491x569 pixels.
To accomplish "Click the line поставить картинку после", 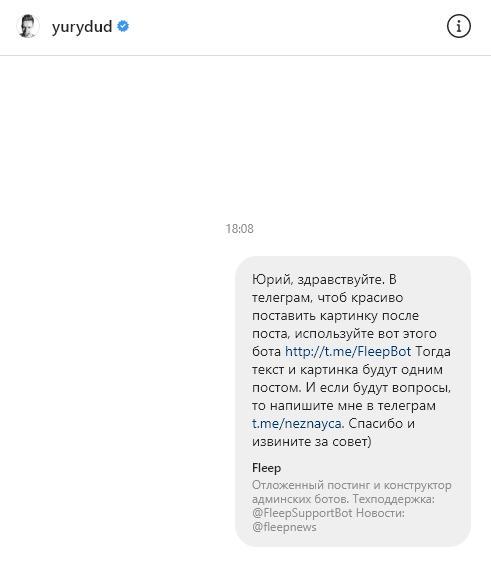I will 335,316.
